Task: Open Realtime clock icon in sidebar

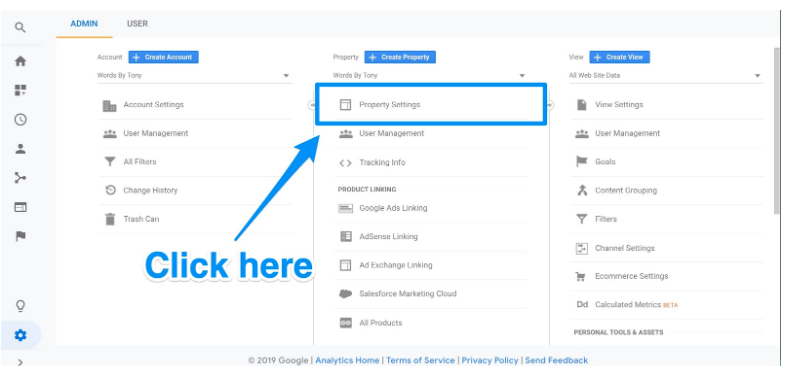Action: [x=20, y=119]
